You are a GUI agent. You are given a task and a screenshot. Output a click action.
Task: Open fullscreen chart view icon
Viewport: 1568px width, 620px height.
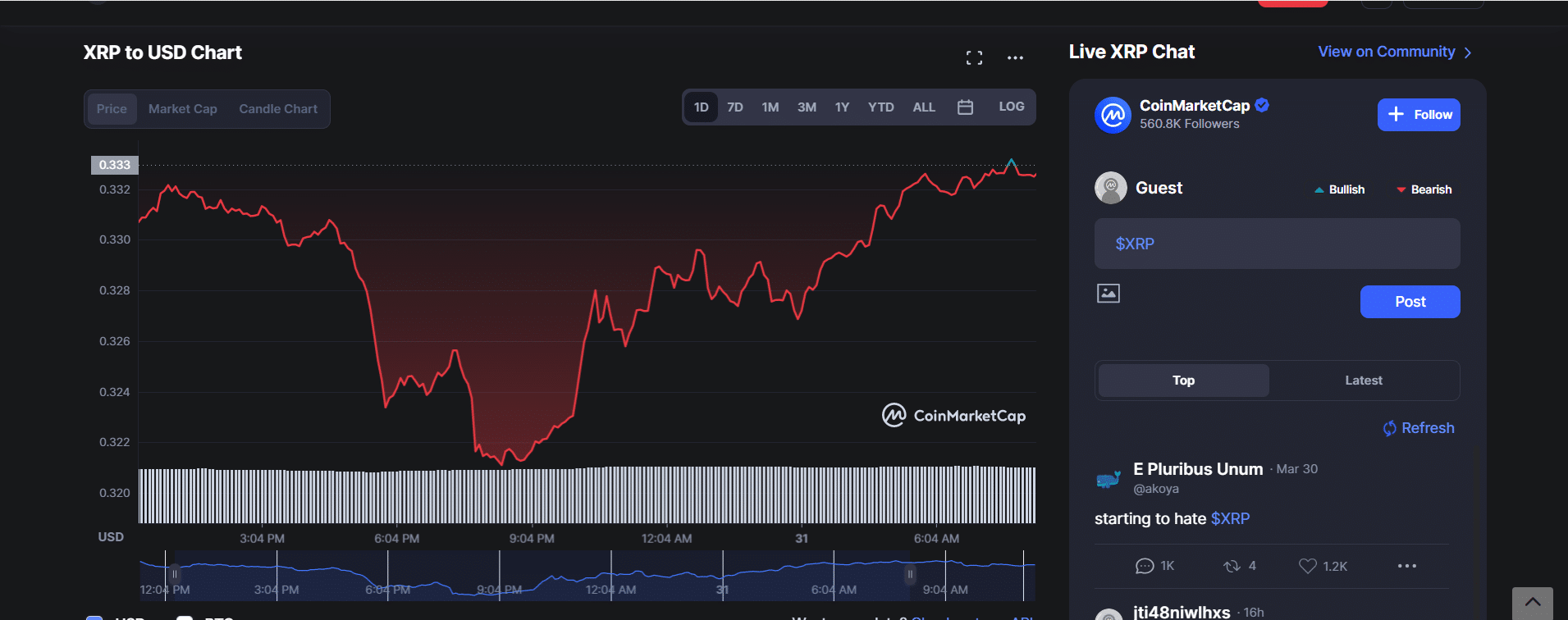coord(974,57)
